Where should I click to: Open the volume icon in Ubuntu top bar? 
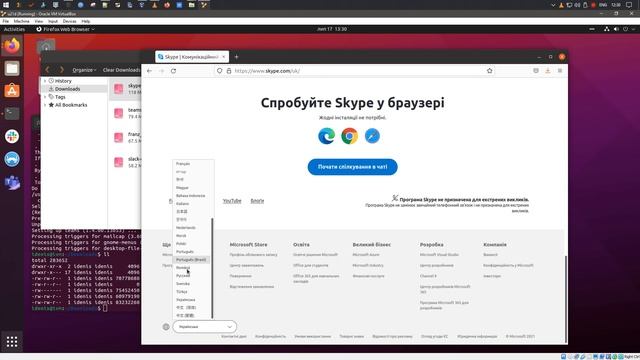(x=616, y=29)
